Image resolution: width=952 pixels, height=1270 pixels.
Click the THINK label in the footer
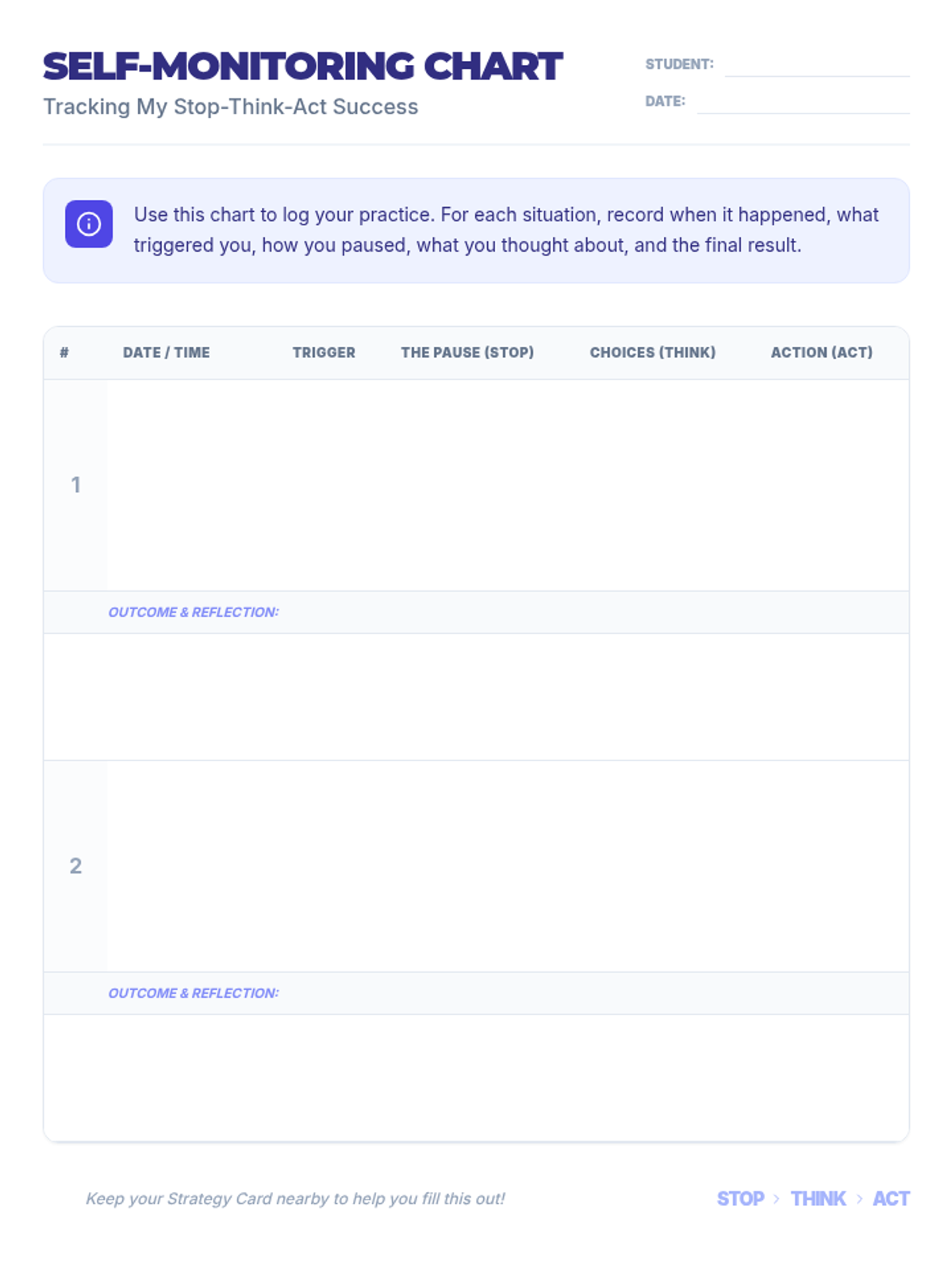(818, 1199)
